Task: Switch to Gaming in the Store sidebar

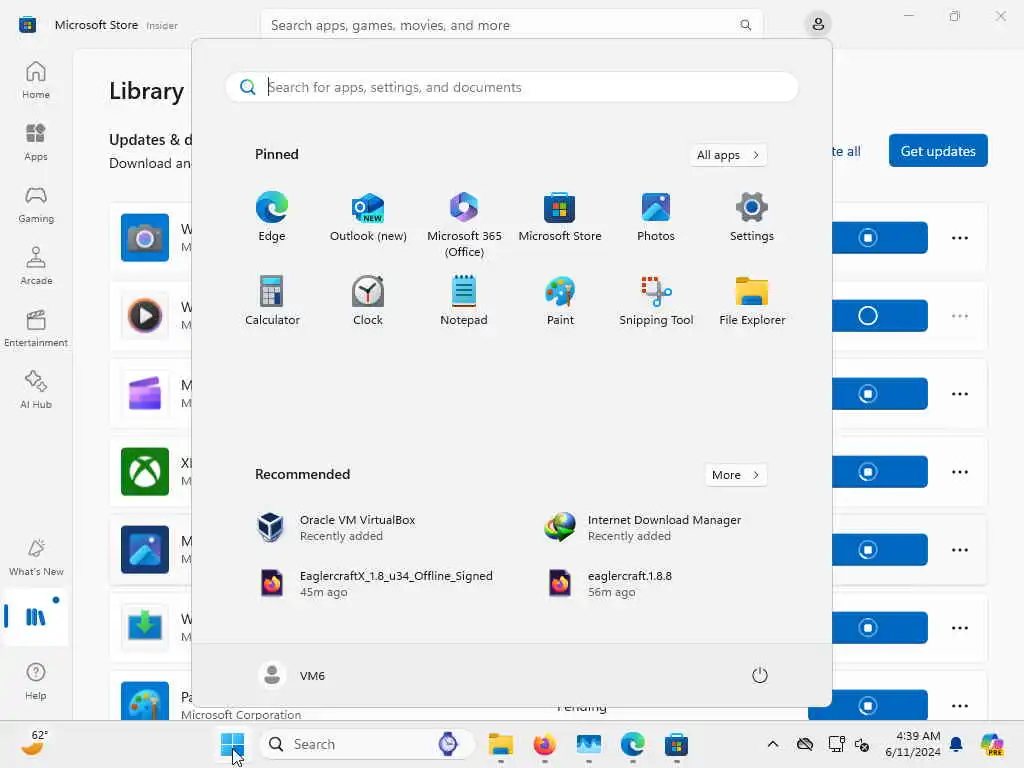Action: point(36,204)
